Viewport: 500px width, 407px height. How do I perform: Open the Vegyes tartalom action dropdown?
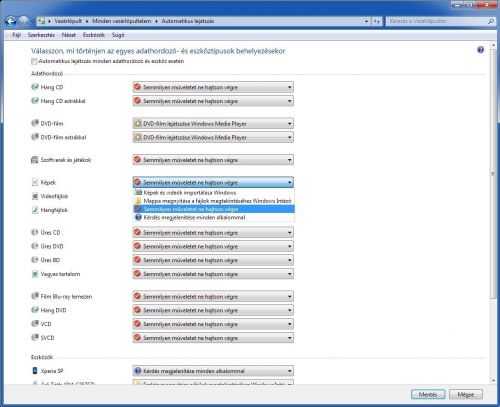pos(213,274)
